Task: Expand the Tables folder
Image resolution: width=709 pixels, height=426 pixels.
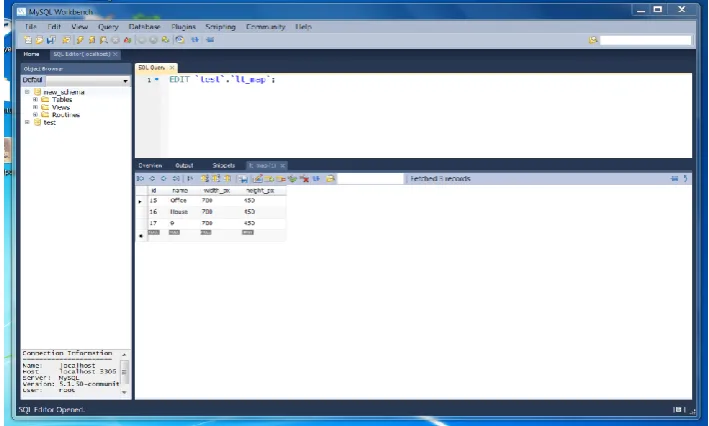Action: [x=35, y=99]
